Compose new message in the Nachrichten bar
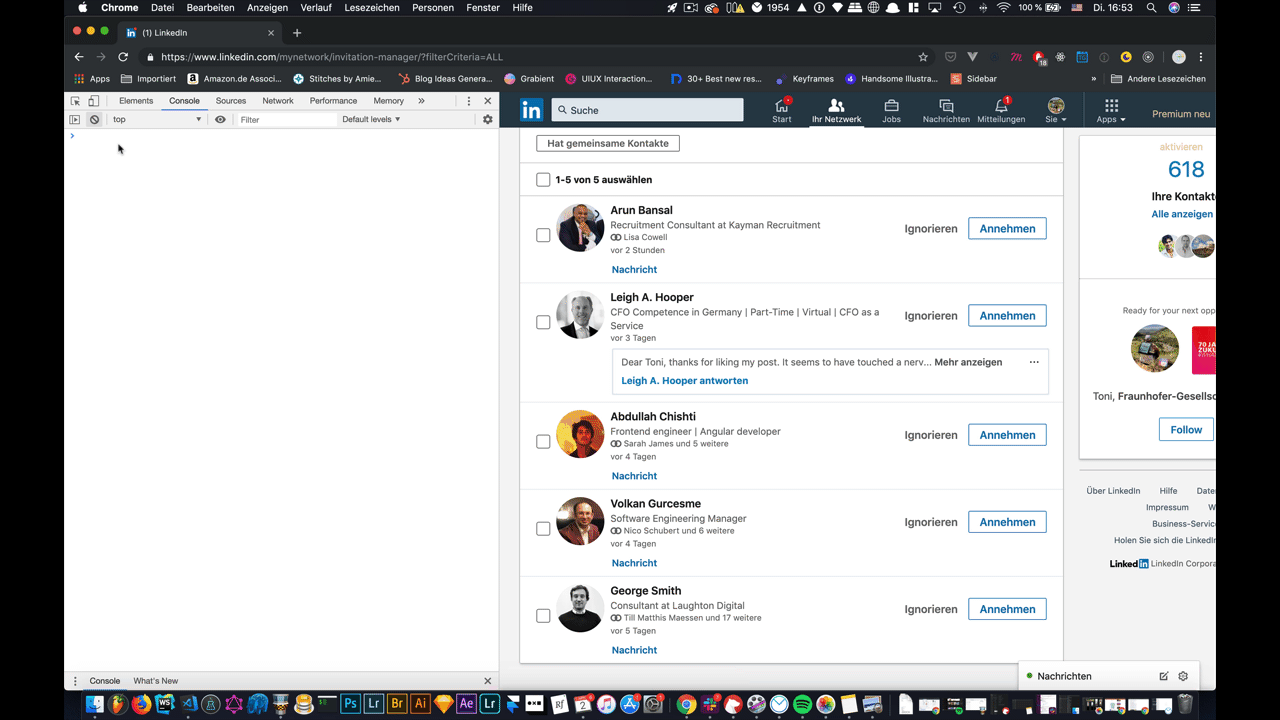 [x=1164, y=676]
